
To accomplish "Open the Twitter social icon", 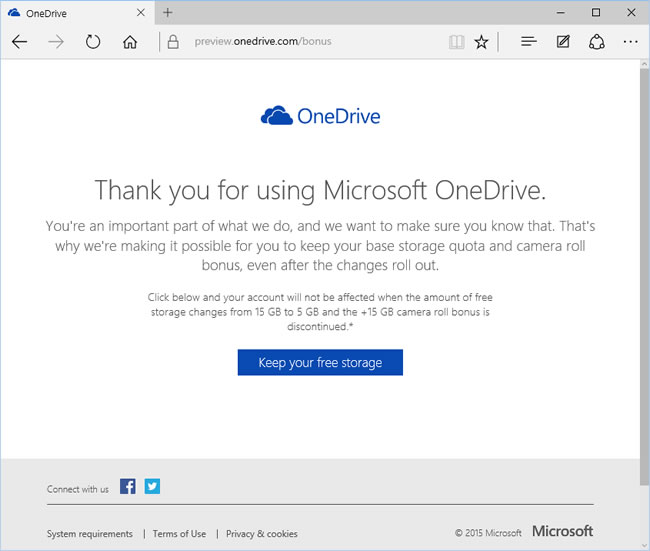I will point(152,487).
